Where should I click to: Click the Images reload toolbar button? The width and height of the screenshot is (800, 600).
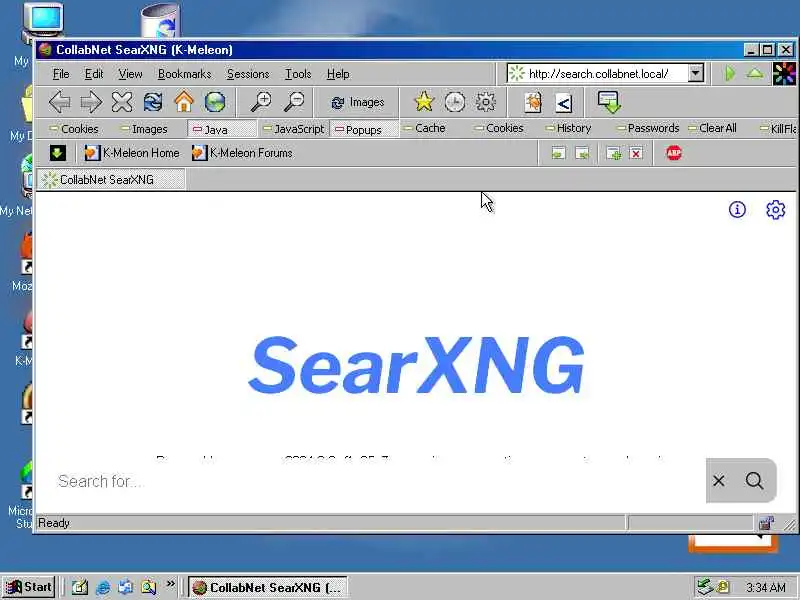(358, 103)
